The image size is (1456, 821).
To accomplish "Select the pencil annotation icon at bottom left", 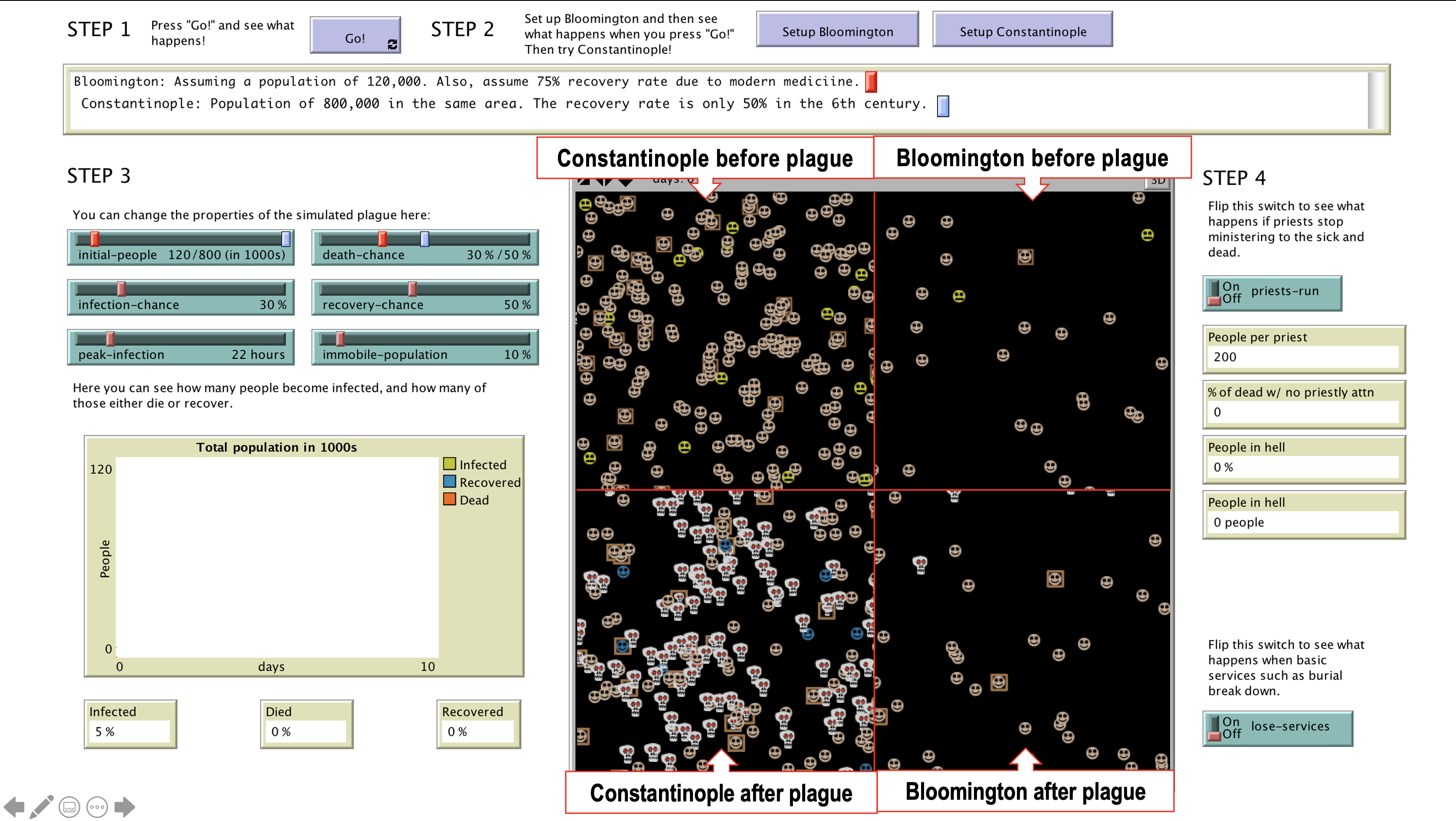I will [42, 806].
